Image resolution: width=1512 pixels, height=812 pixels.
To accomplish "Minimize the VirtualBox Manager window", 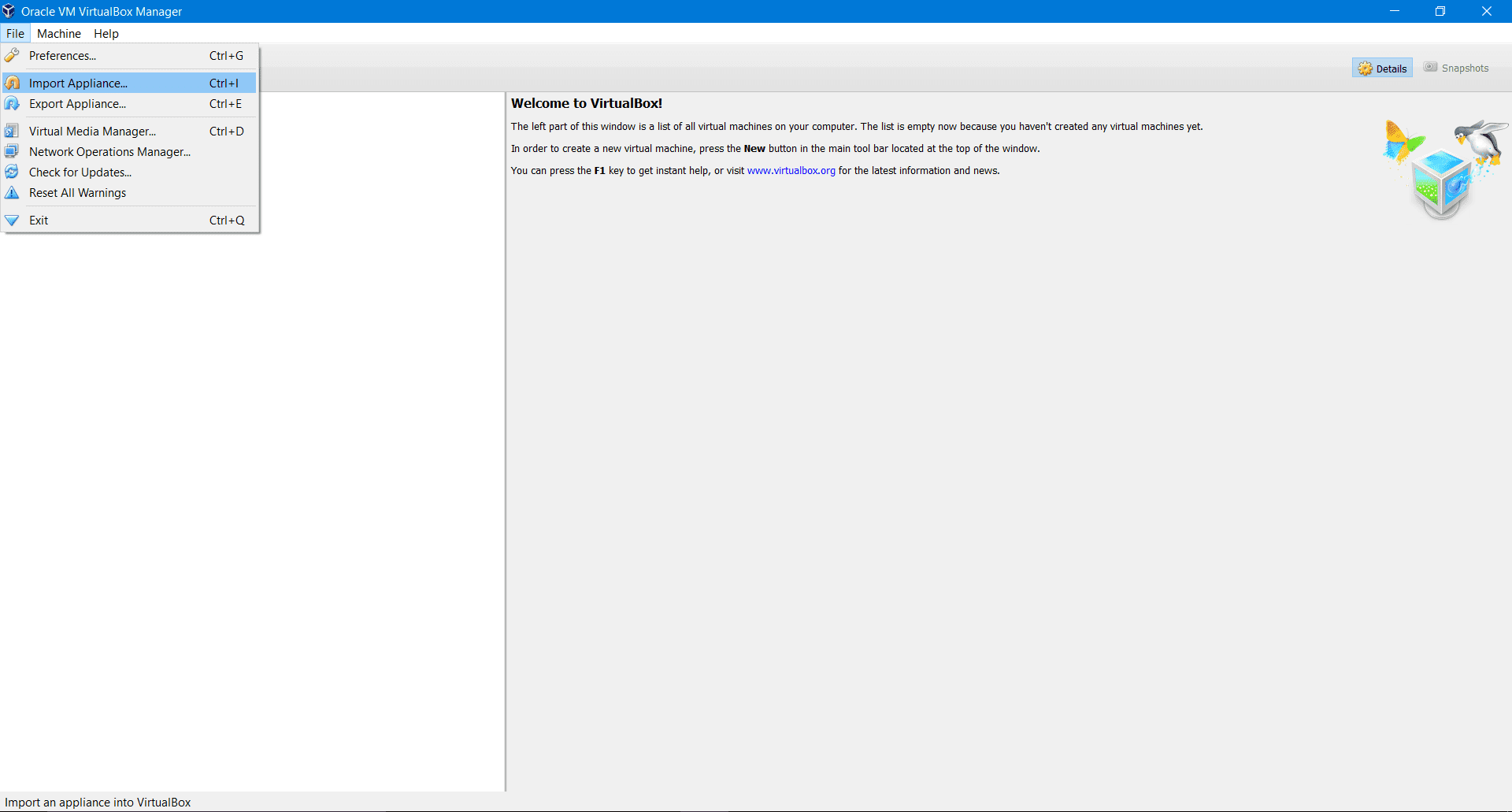I will click(x=1394, y=11).
